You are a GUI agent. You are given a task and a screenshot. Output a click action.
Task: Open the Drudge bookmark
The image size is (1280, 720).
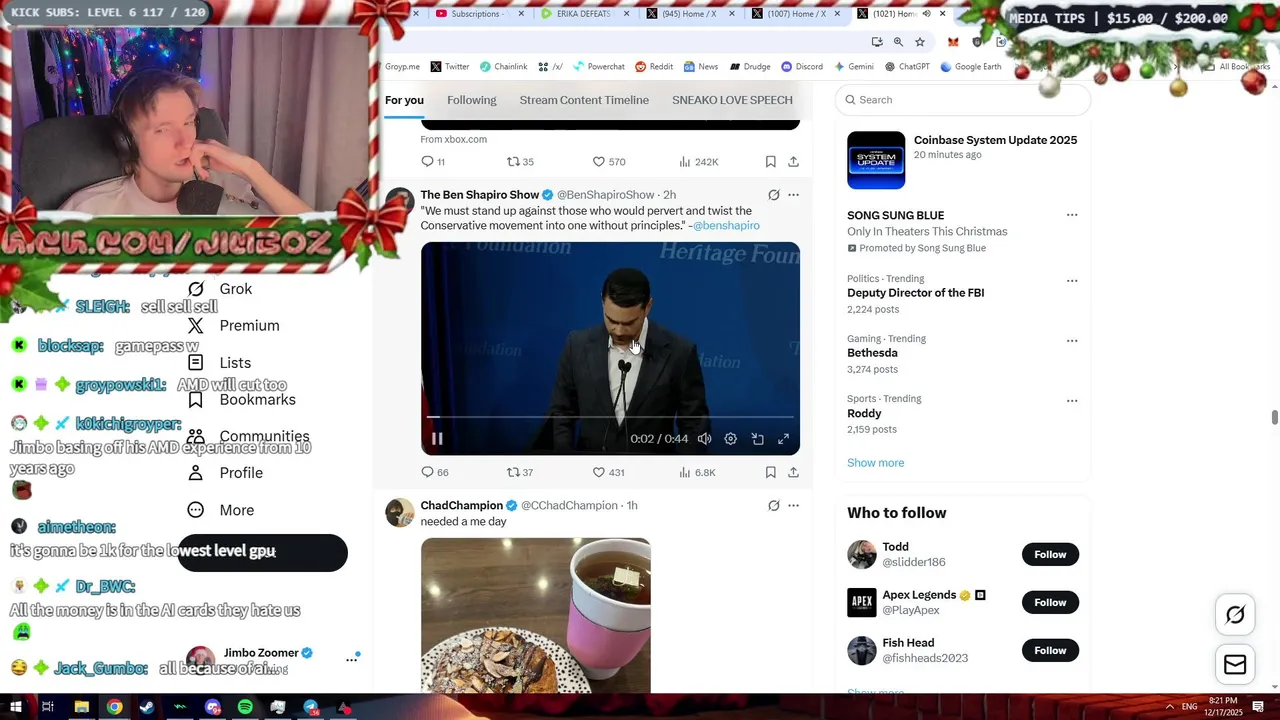[750, 67]
